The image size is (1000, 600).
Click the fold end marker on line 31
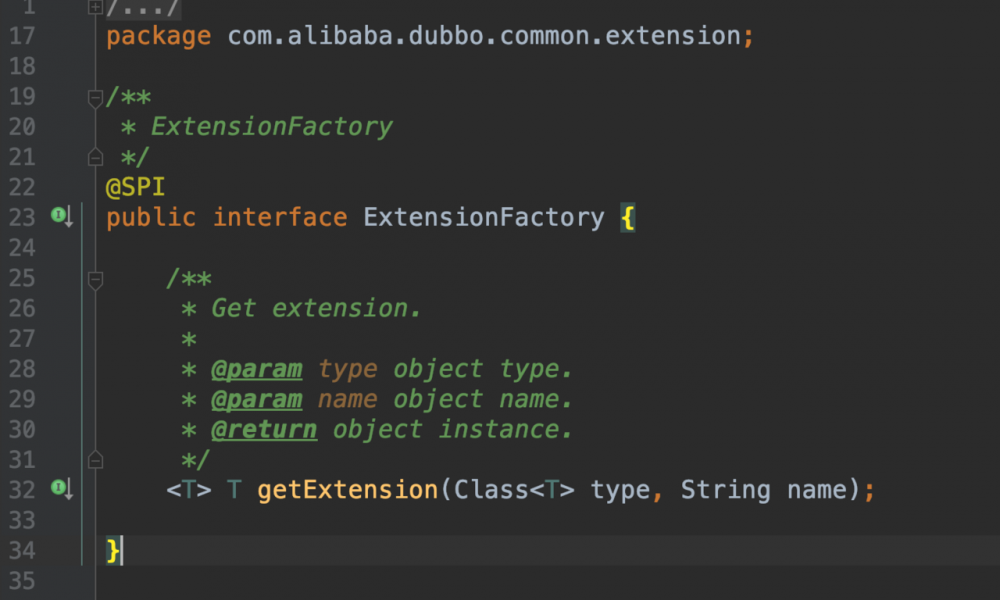click(x=95, y=460)
